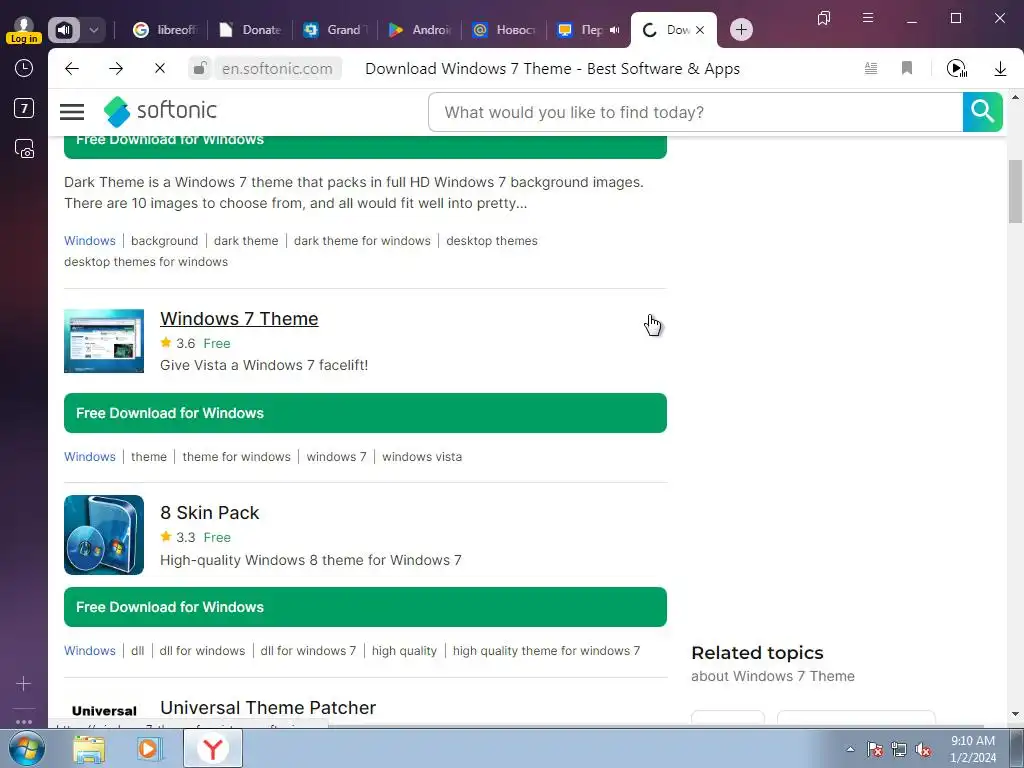Image resolution: width=1024 pixels, height=768 pixels.
Task: Open the tabs collections icon in title bar
Action: click(824, 18)
